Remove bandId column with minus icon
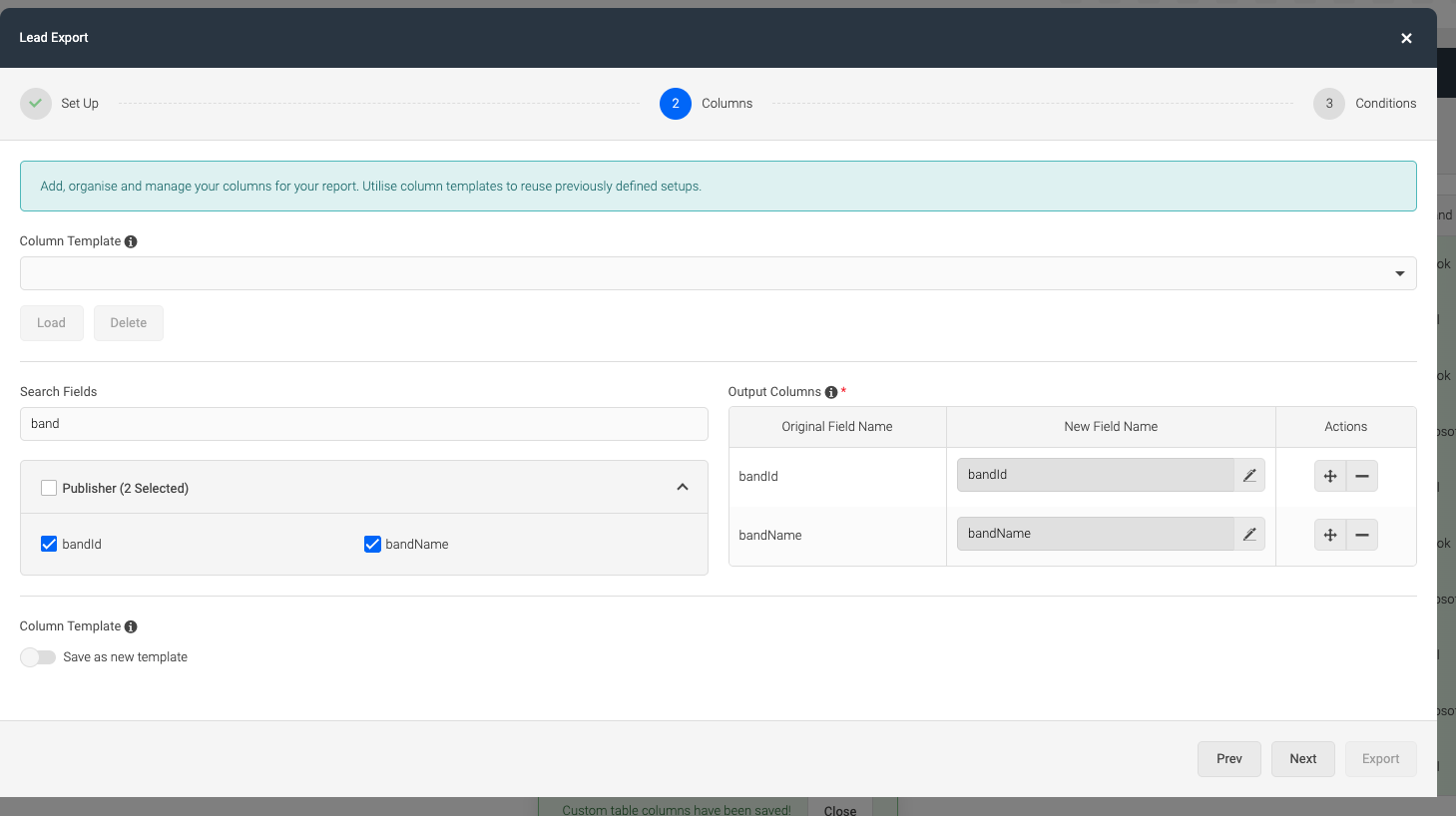The image size is (1456, 816). [x=1362, y=476]
